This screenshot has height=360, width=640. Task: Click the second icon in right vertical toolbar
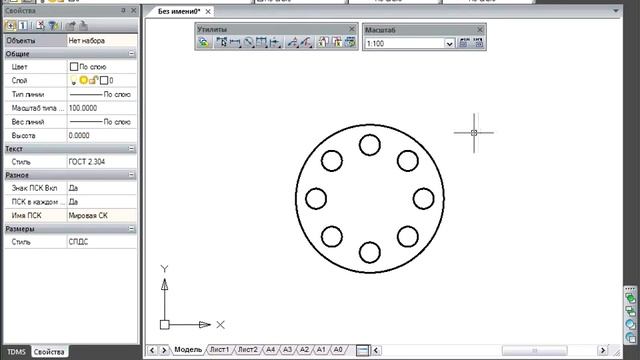click(630, 311)
